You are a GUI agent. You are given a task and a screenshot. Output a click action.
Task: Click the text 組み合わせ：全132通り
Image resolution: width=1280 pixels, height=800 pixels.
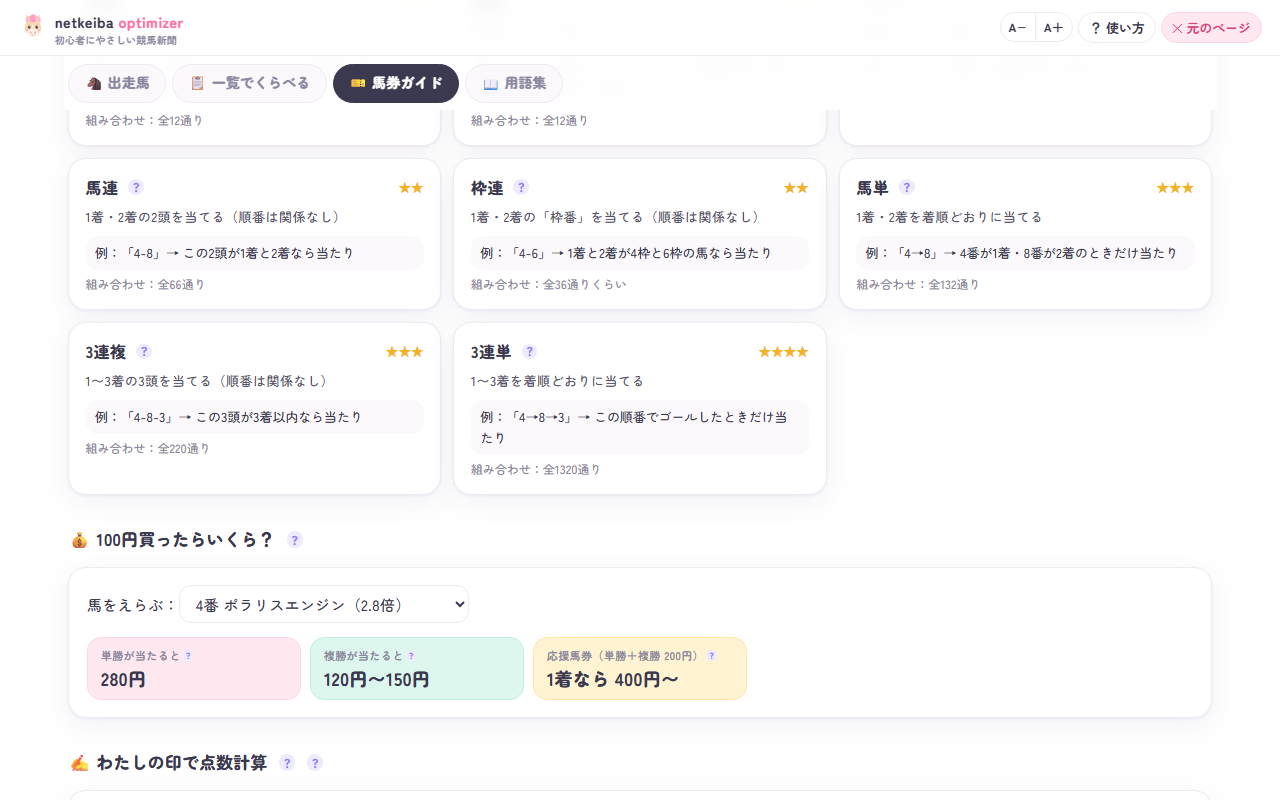click(x=918, y=285)
